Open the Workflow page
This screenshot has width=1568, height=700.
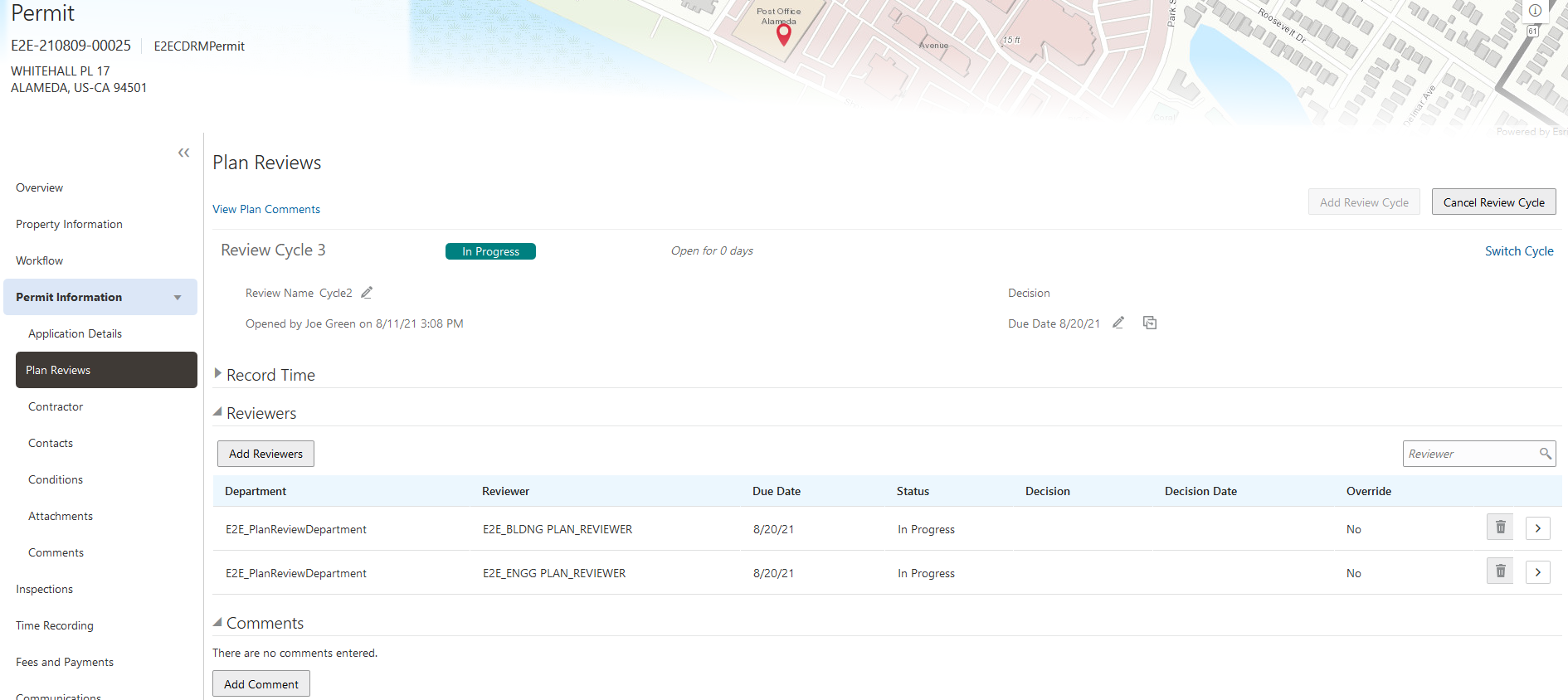click(x=39, y=260)
